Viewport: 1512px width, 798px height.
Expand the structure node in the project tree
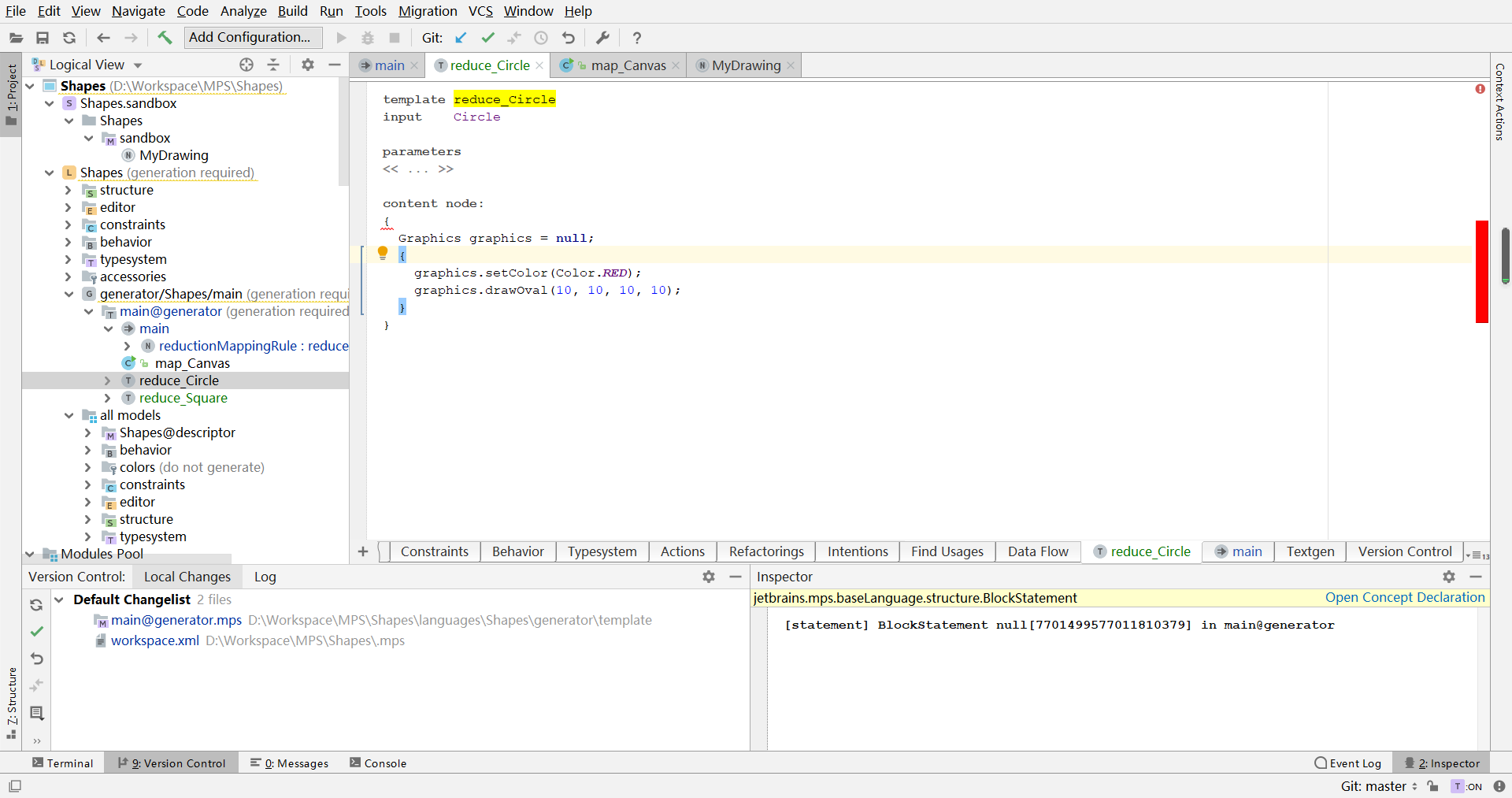(x=69, y=190)
